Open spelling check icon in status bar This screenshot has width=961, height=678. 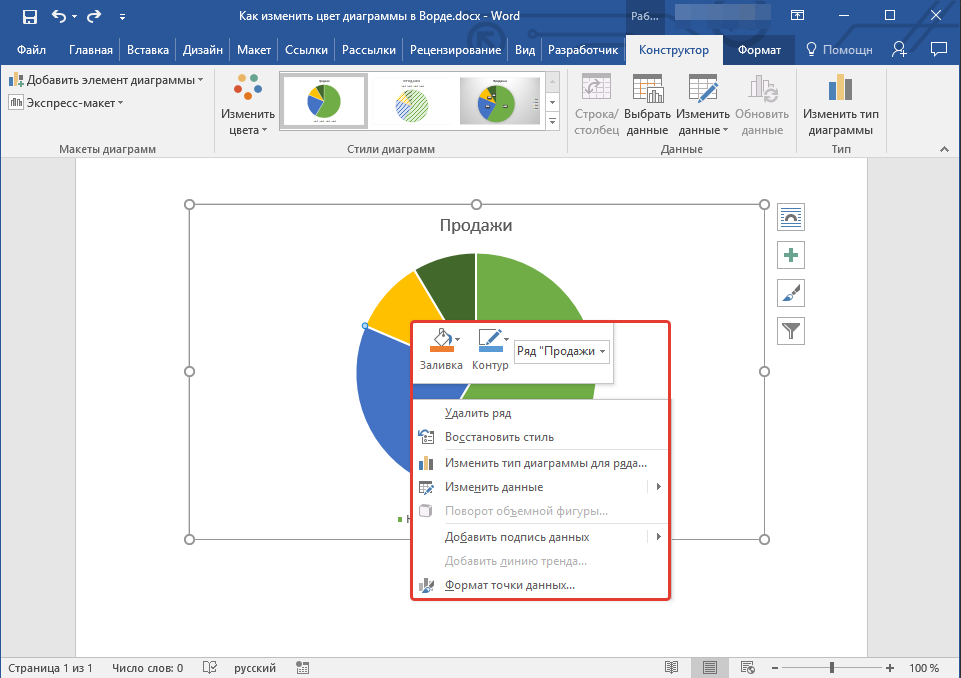pyautogui.click(x=210, y=668)
